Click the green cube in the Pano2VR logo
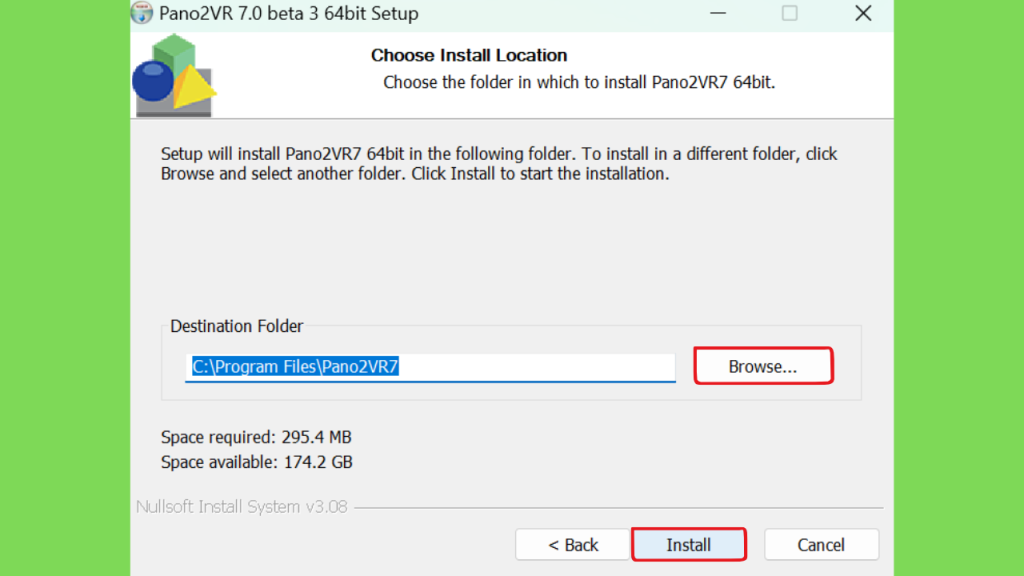 [x=174, y=55]
